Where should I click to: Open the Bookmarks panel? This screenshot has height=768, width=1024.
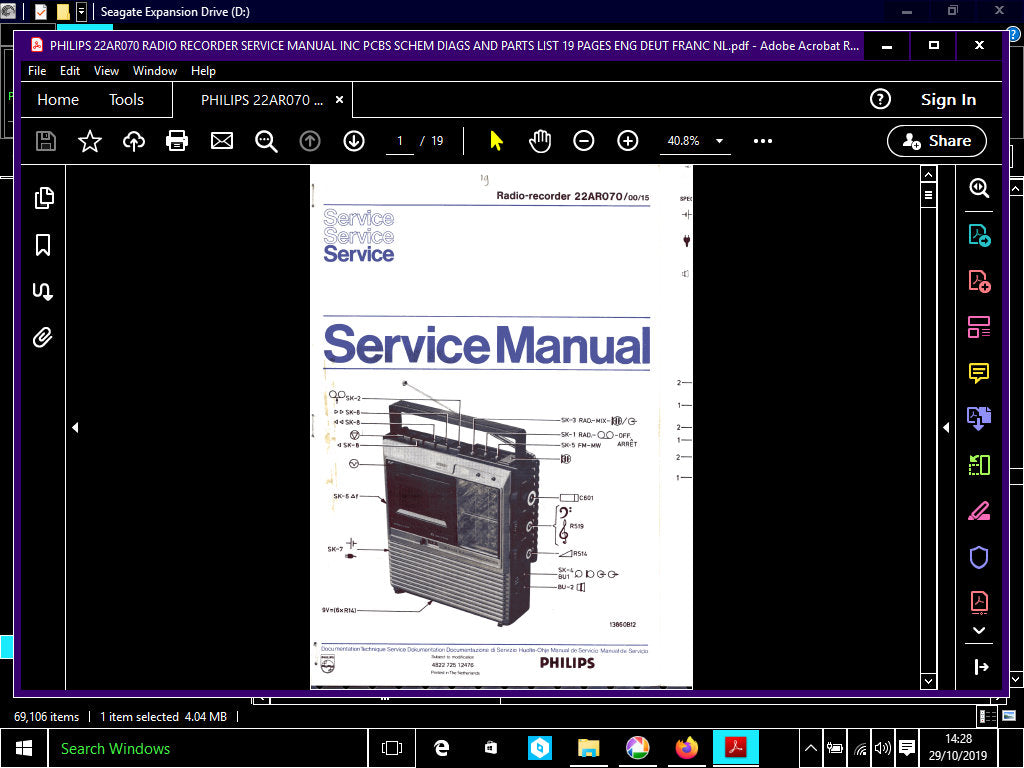click(42, 245)
